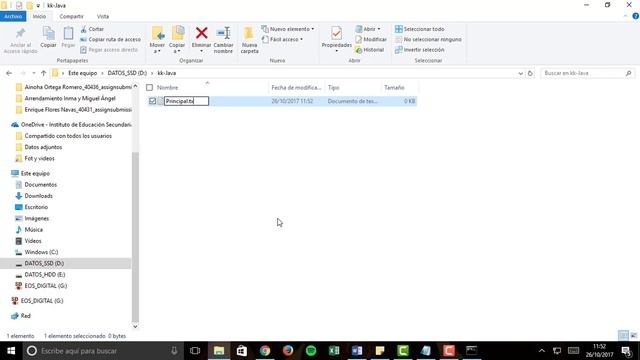Sort by Tamaño column header
The image size is (640, 360).
point(394,87)
